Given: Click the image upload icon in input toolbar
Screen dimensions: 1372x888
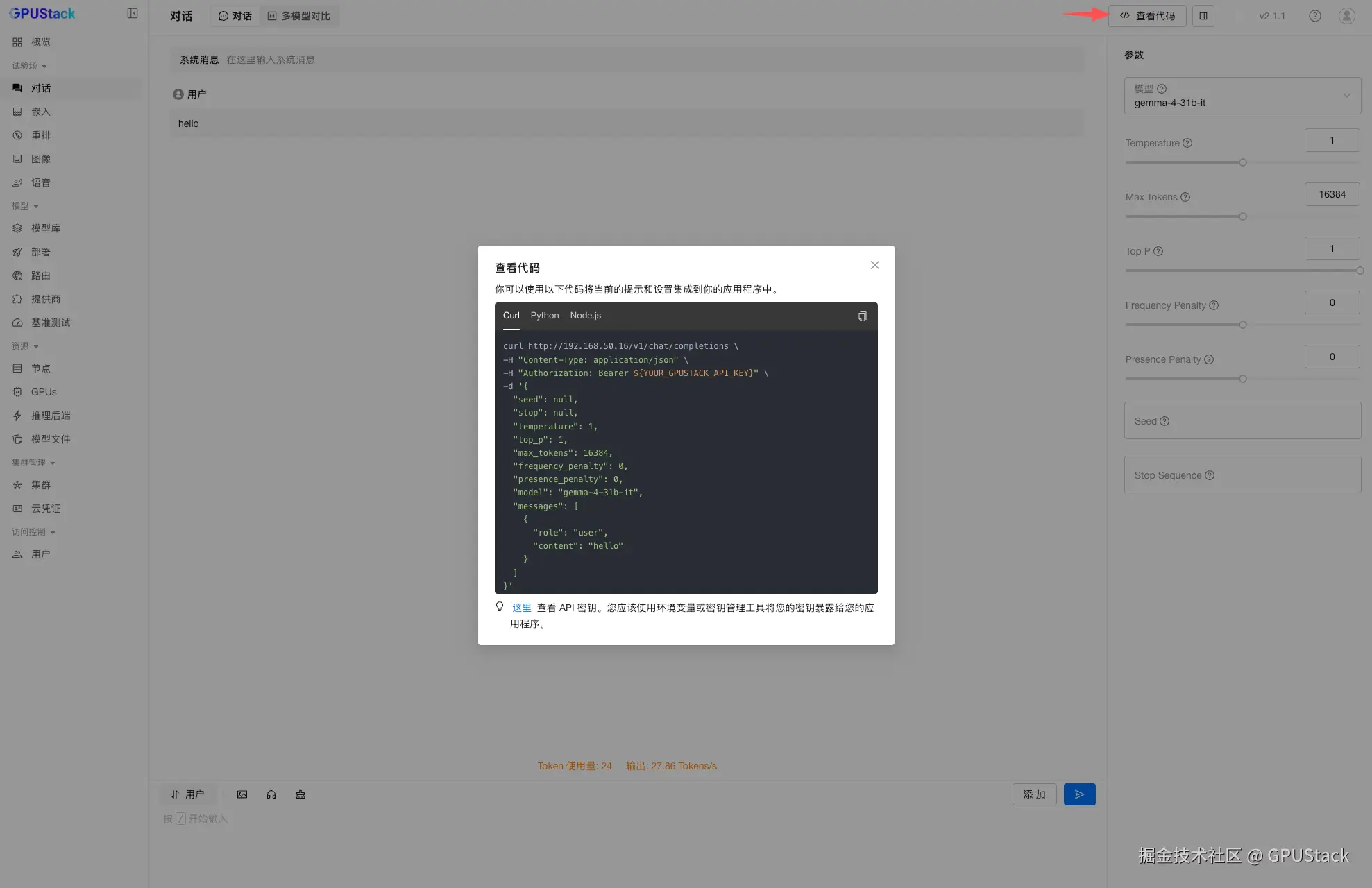Looking at the screenshot, I should [242, 794].
